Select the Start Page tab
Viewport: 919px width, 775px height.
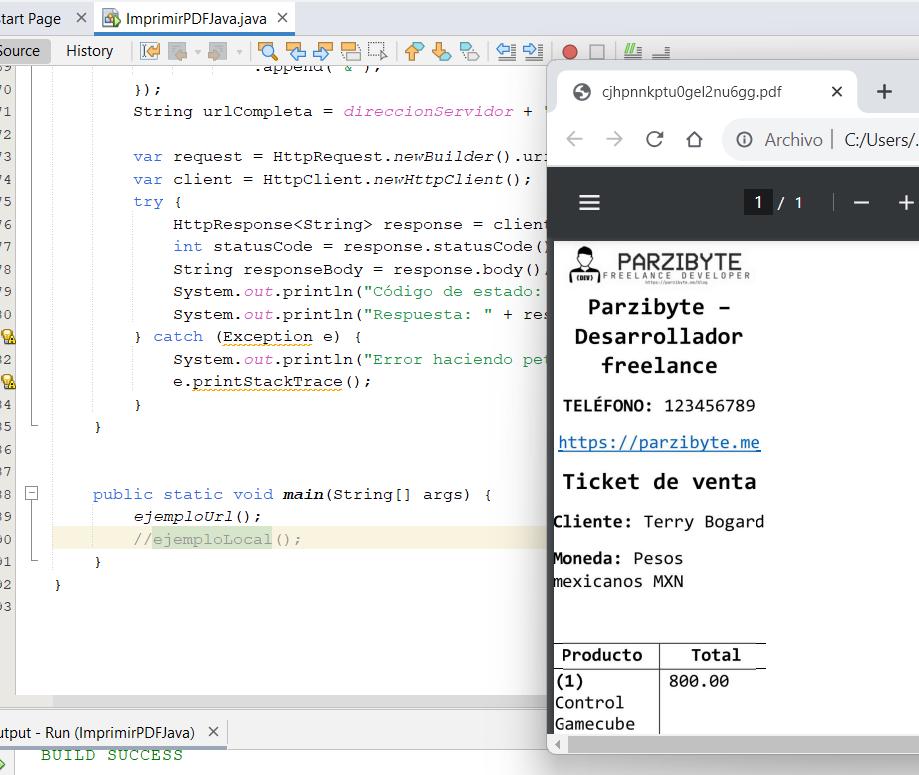point(30,19)
